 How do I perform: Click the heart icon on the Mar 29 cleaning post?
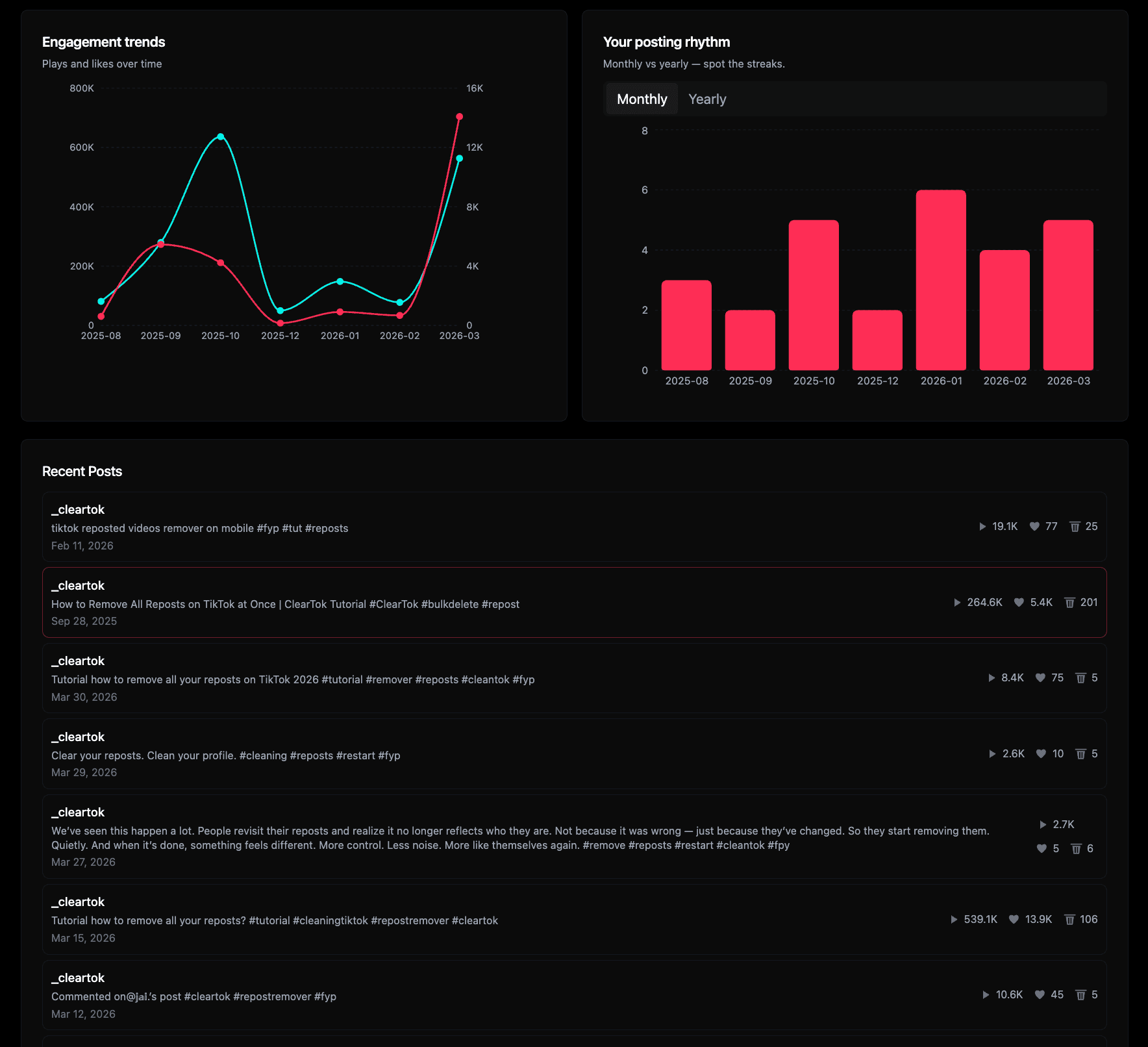[x=1042, y=753]
